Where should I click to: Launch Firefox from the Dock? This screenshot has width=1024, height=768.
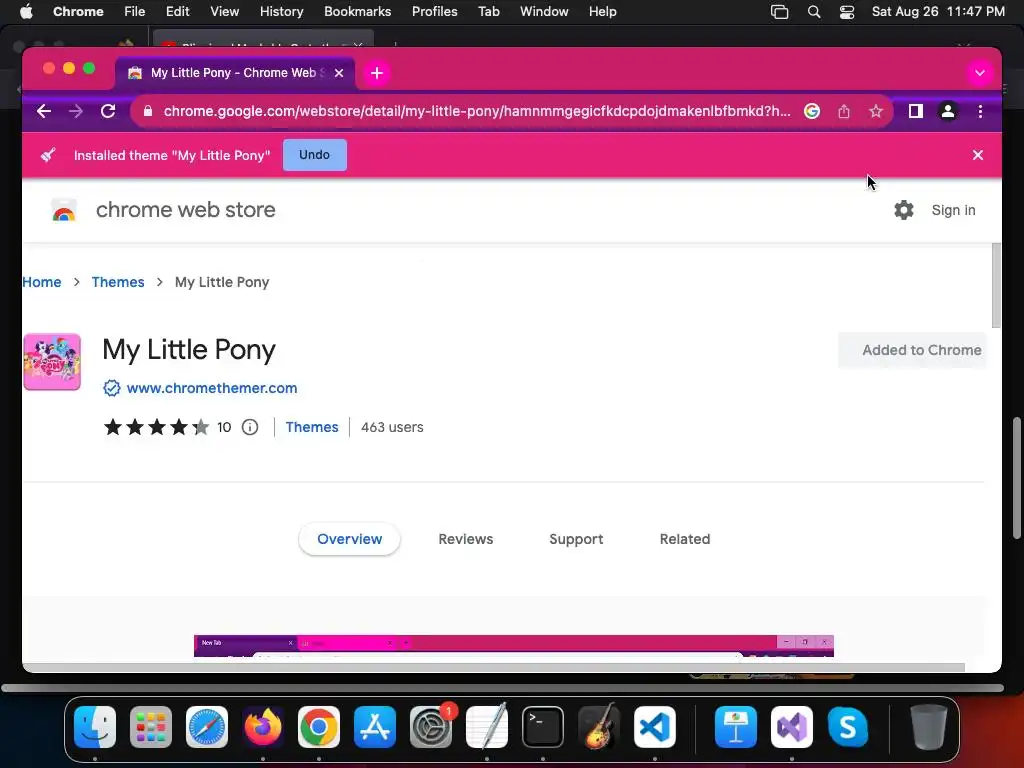[263, 727]
